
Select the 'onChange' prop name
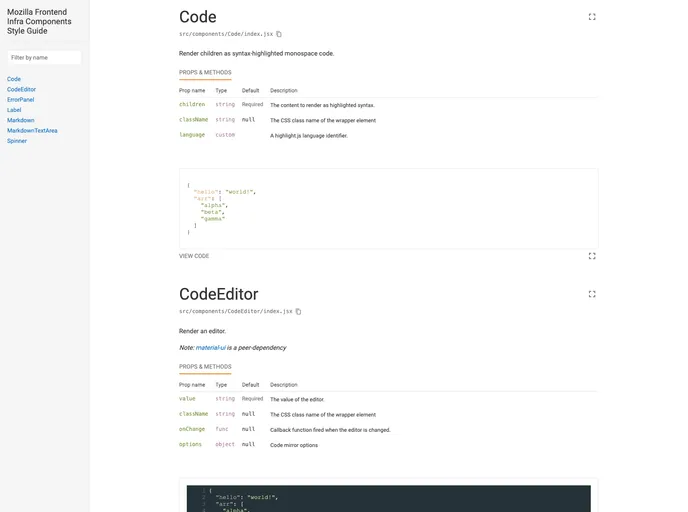coord(192,429)
